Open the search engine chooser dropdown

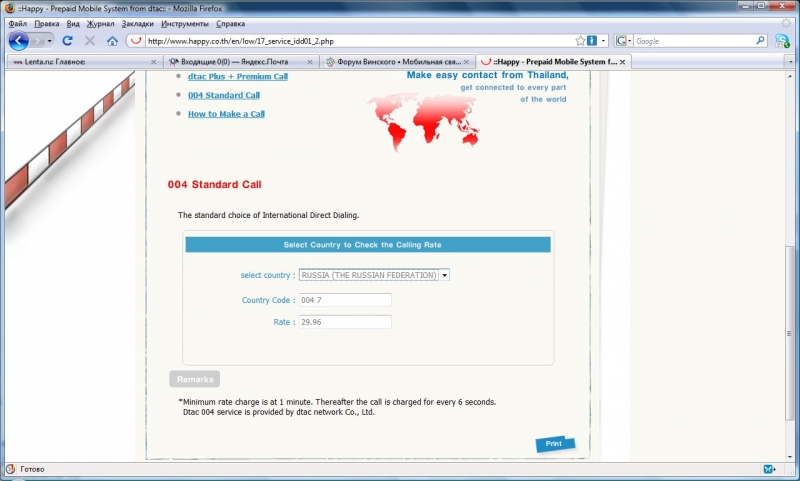[623, 41]
